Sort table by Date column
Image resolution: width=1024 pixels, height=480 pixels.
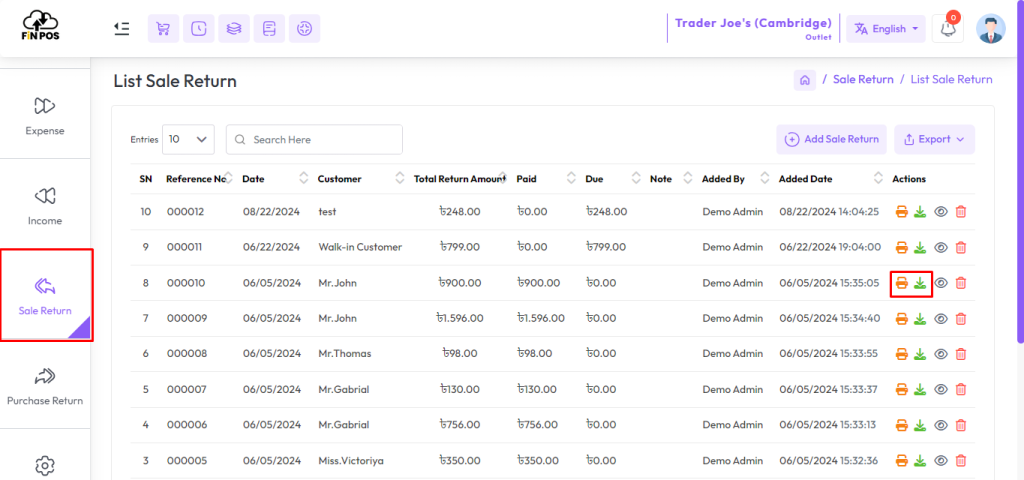(304, 178)
